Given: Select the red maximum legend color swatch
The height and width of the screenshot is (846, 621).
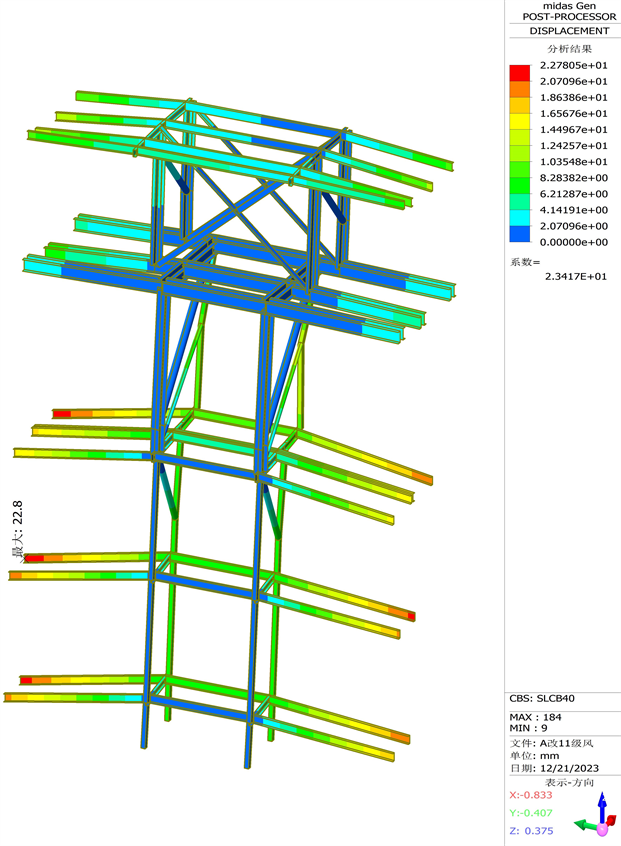Looking at the screenshot, I should (519, 73).
